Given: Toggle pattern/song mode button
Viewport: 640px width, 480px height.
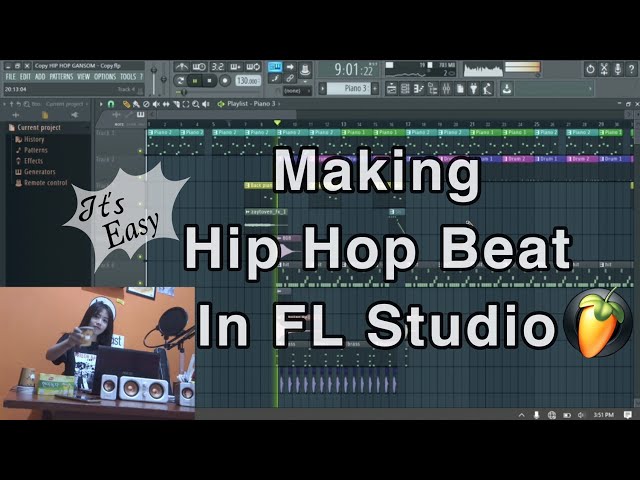Looking at the screenshot, I should (180, 81).
